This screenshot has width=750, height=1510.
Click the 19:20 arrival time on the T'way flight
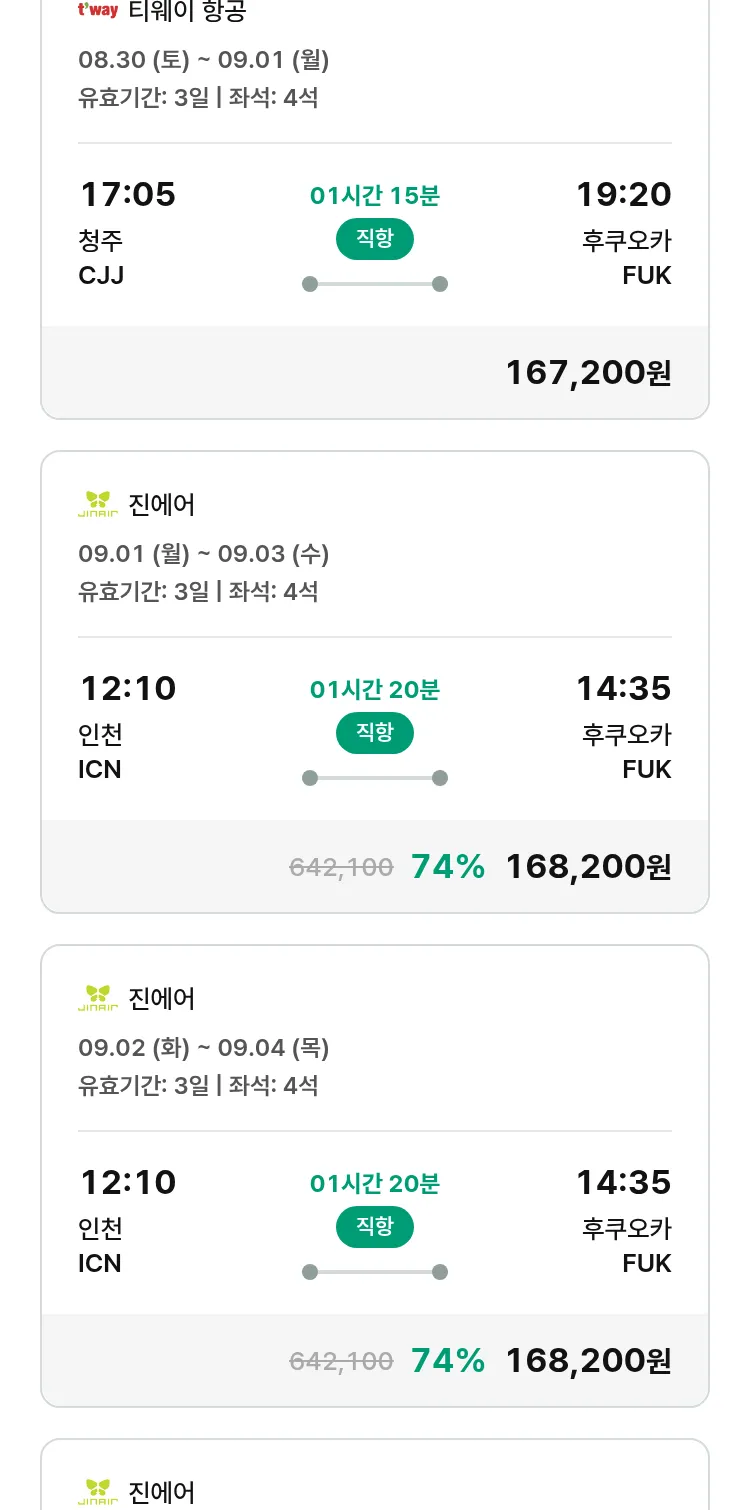click(x=623, y=194)
